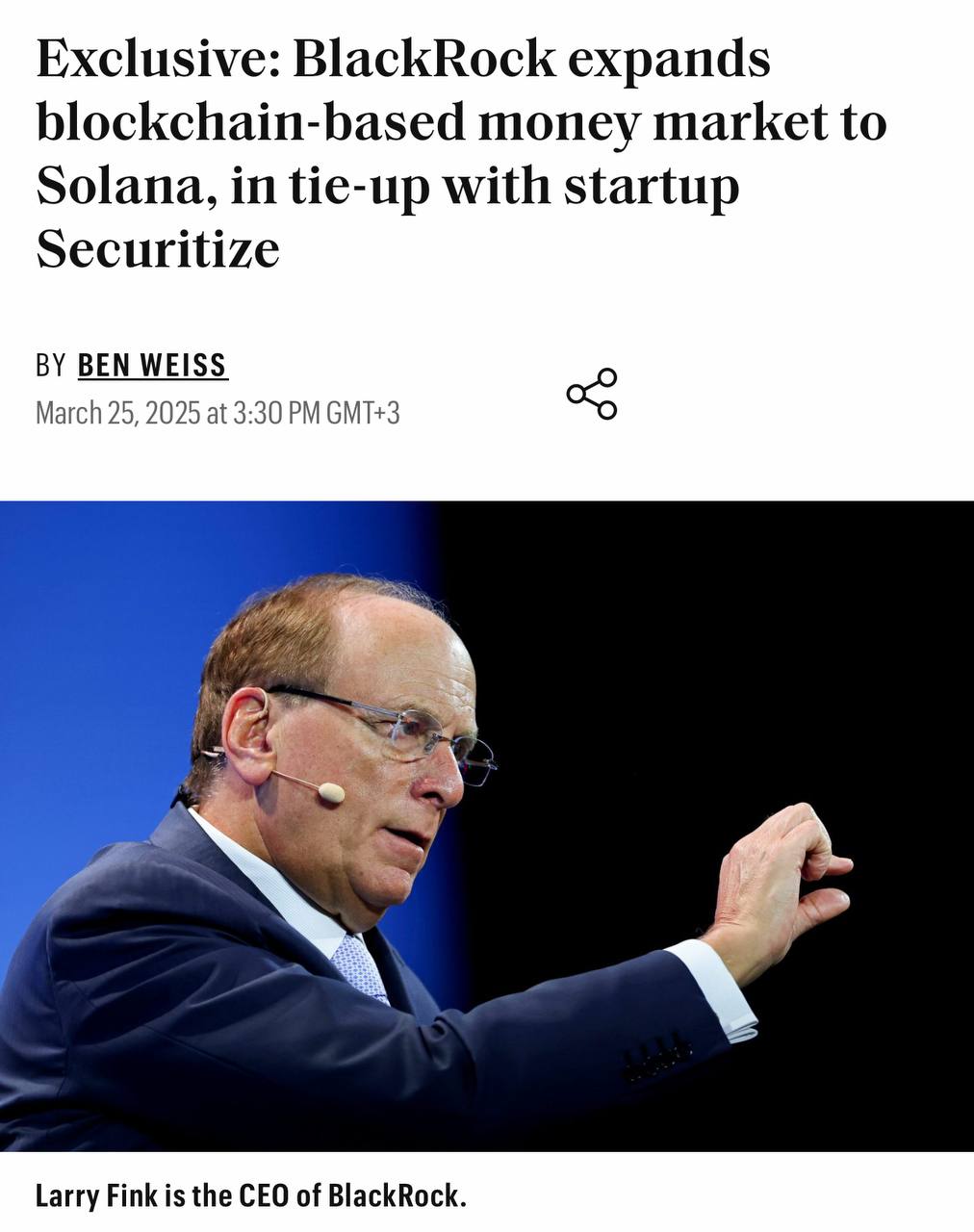The image size is (974, 1232).
Task: Click the jacket sleeve buttons in the photo
Action: tap(657, 1059)
